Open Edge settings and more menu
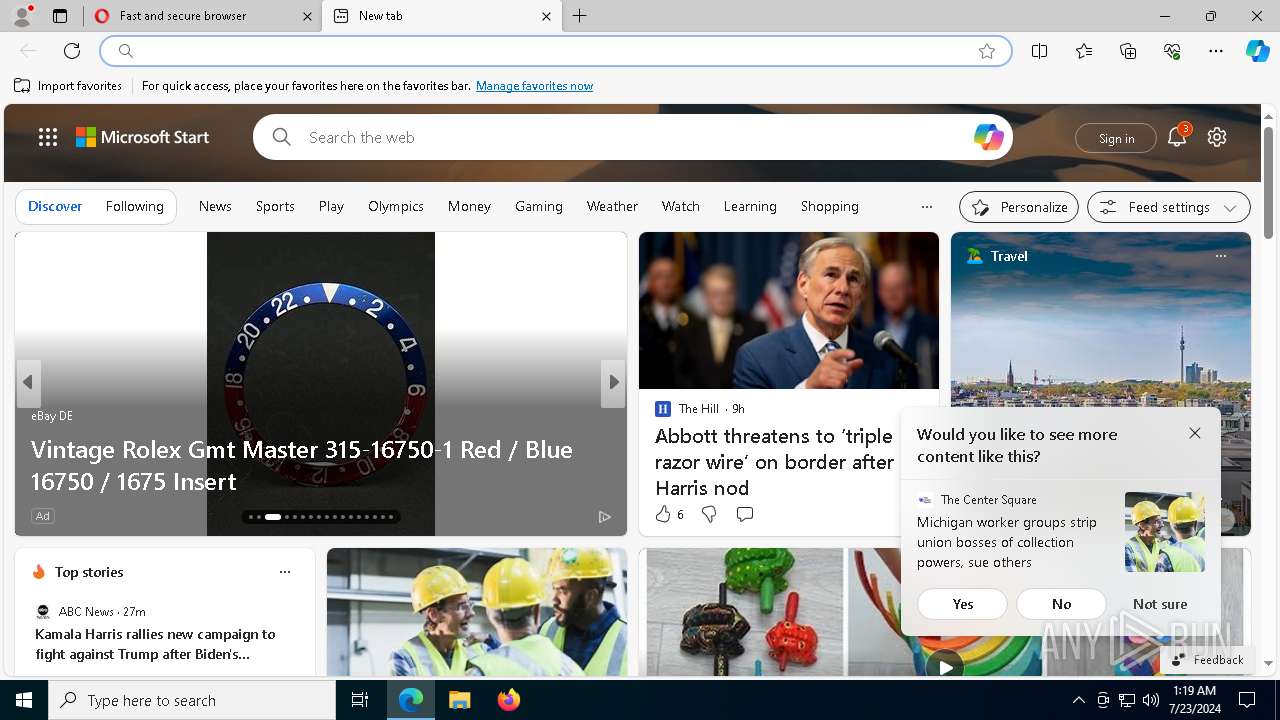This screenshot has height=720, width=1280. tap(1216, 51)
